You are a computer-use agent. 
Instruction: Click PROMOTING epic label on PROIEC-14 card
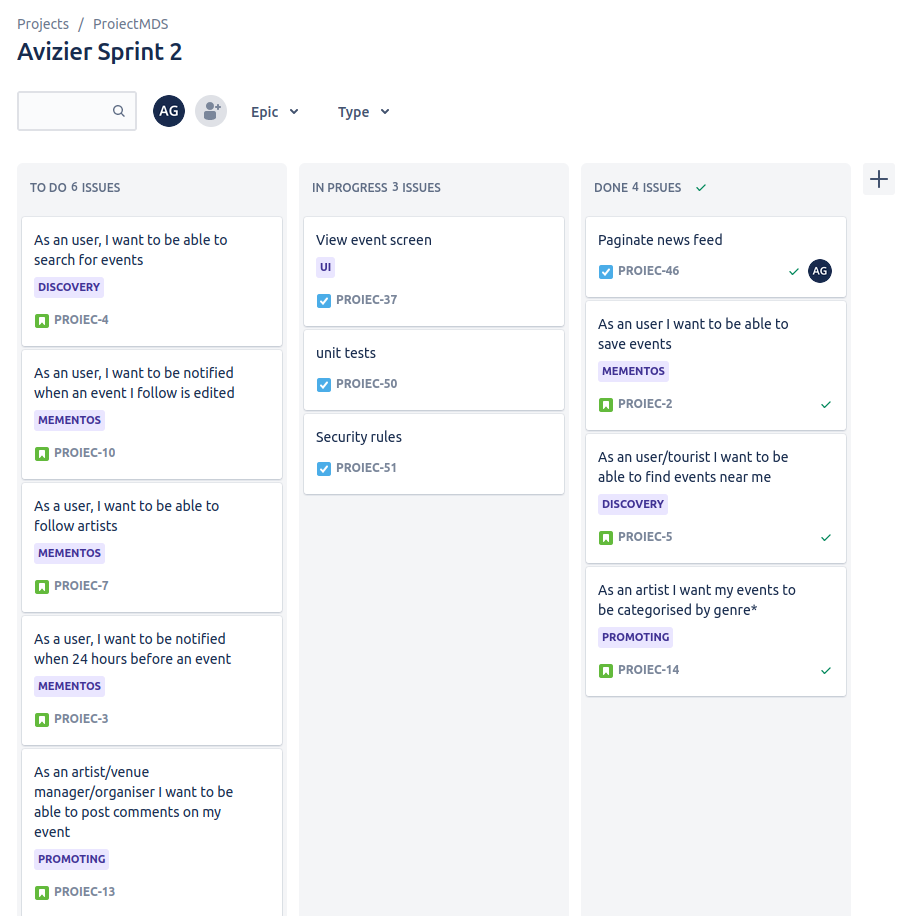(x=635, y=637)
